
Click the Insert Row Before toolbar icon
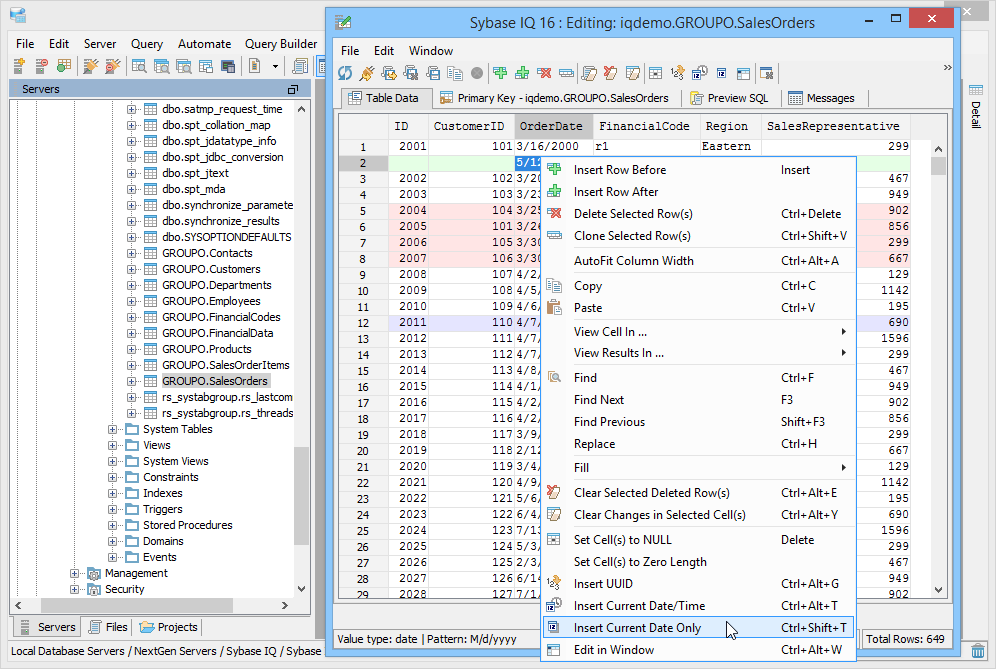(501, 73)
